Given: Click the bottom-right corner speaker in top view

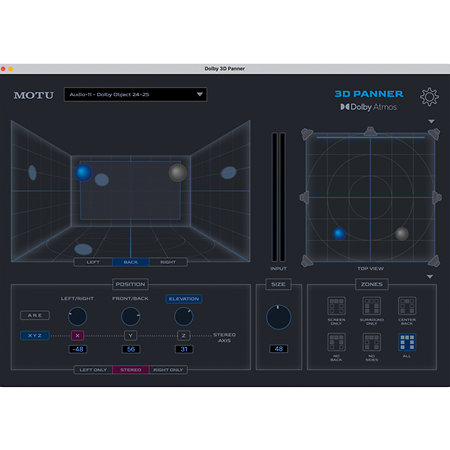Looking at the screenshot, I should [x=434, y=261].
